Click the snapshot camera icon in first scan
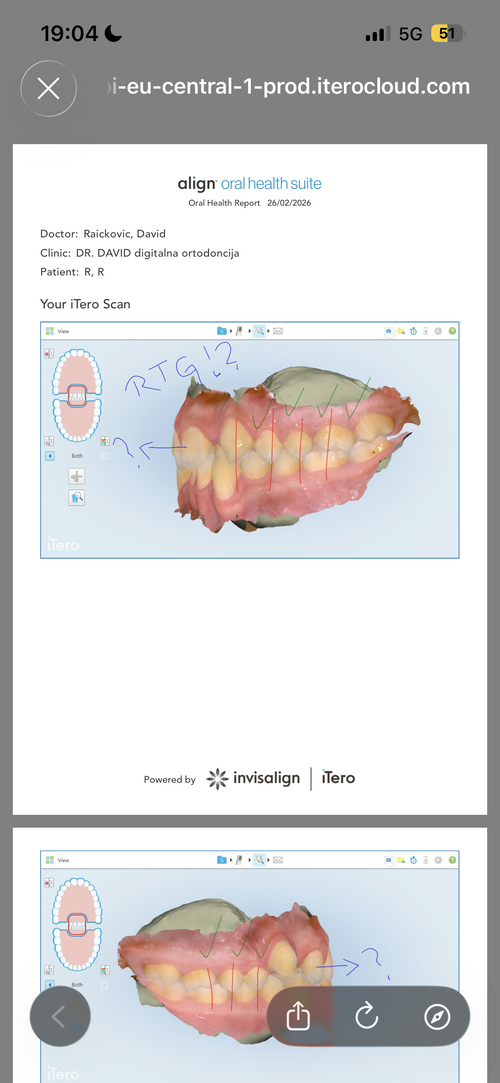Image resolution: width=500 pixels, height=1083 pixels. click(x=389, y=331)
